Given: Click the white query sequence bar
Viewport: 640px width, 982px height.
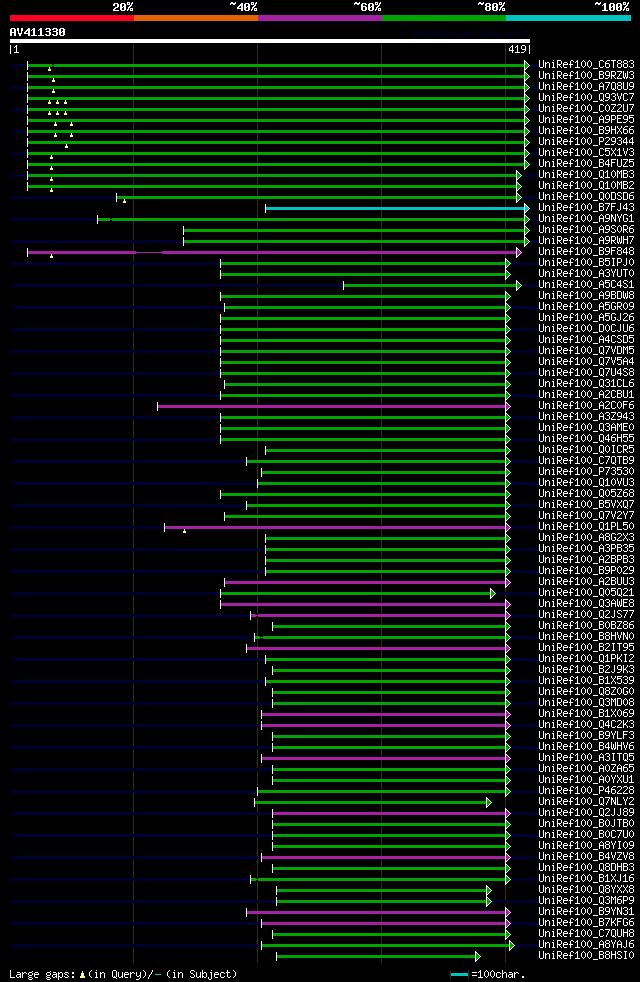Looking at the screenshot, I should tap(270, 41).
